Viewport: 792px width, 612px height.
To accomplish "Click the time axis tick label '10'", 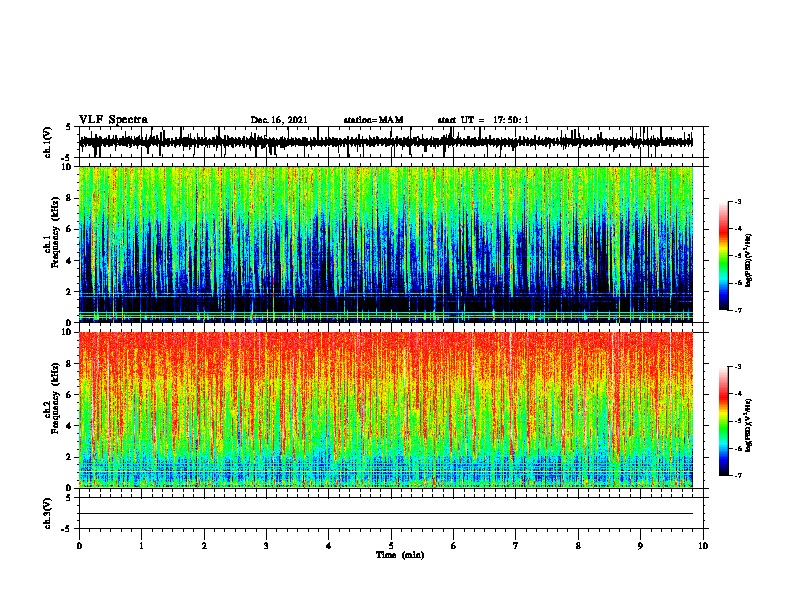I will click(x=703, y=546).
